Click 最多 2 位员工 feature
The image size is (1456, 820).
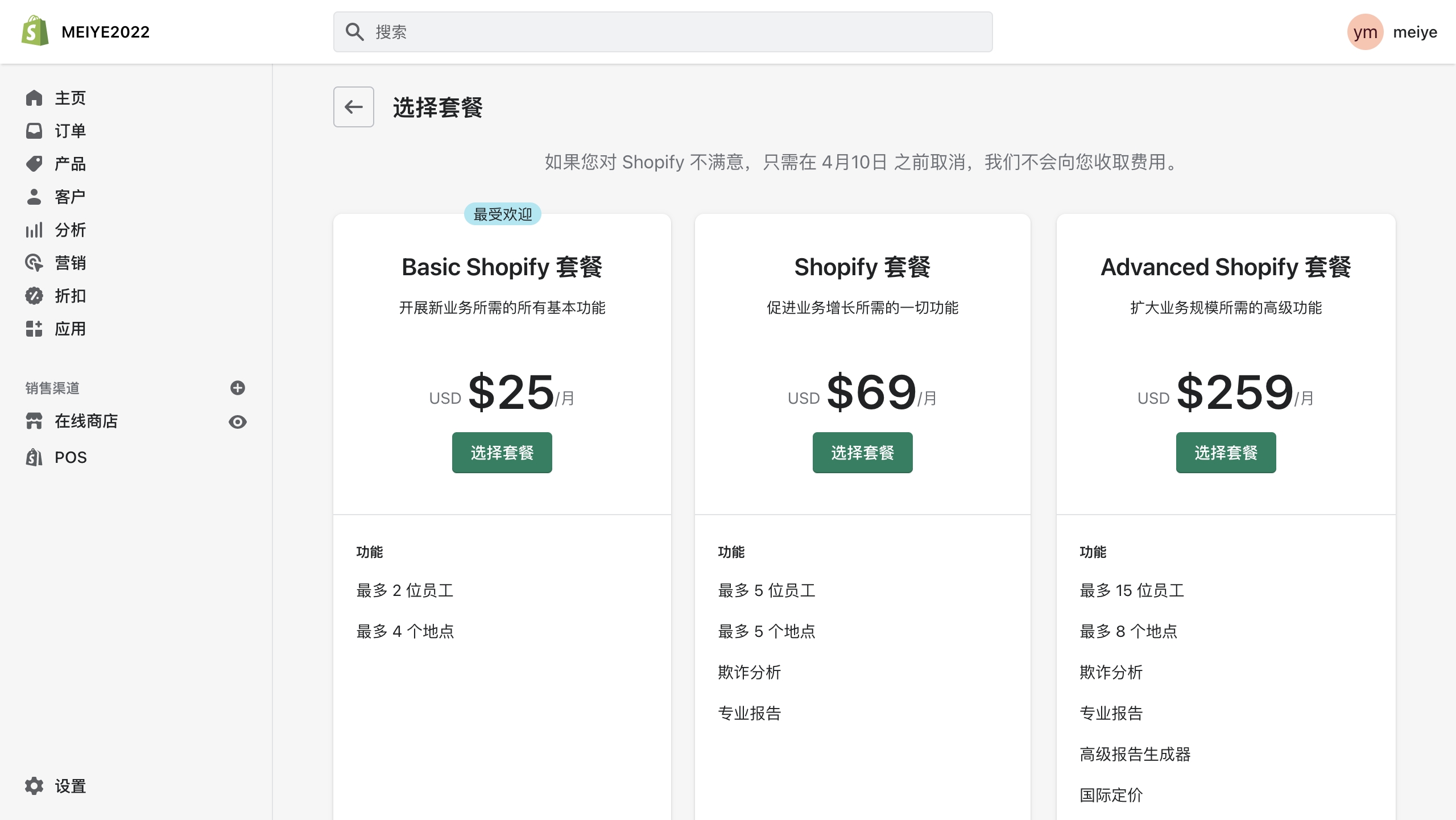tap(405, 591)
